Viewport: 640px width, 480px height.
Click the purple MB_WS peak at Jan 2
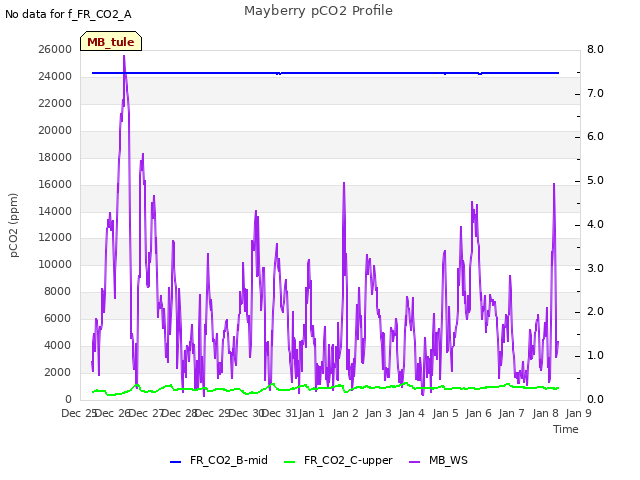coord(344,183)
